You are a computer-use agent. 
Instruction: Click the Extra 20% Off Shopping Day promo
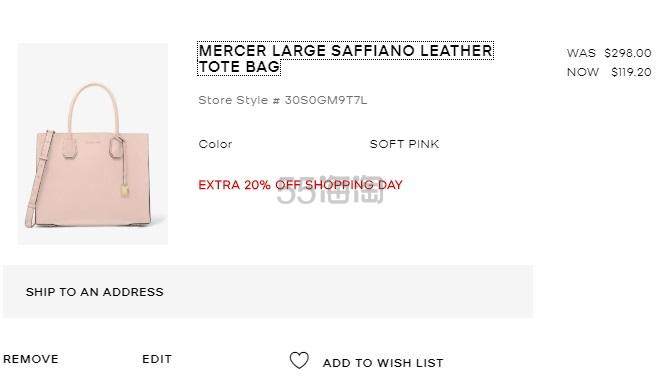pyautogui.click(x=300, y=185)
